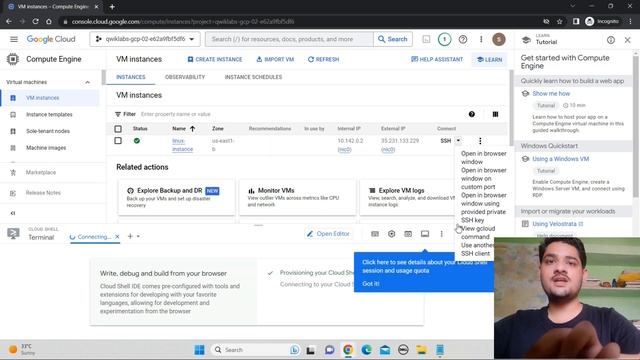Open the project selector dropdown

pos(145,39)
